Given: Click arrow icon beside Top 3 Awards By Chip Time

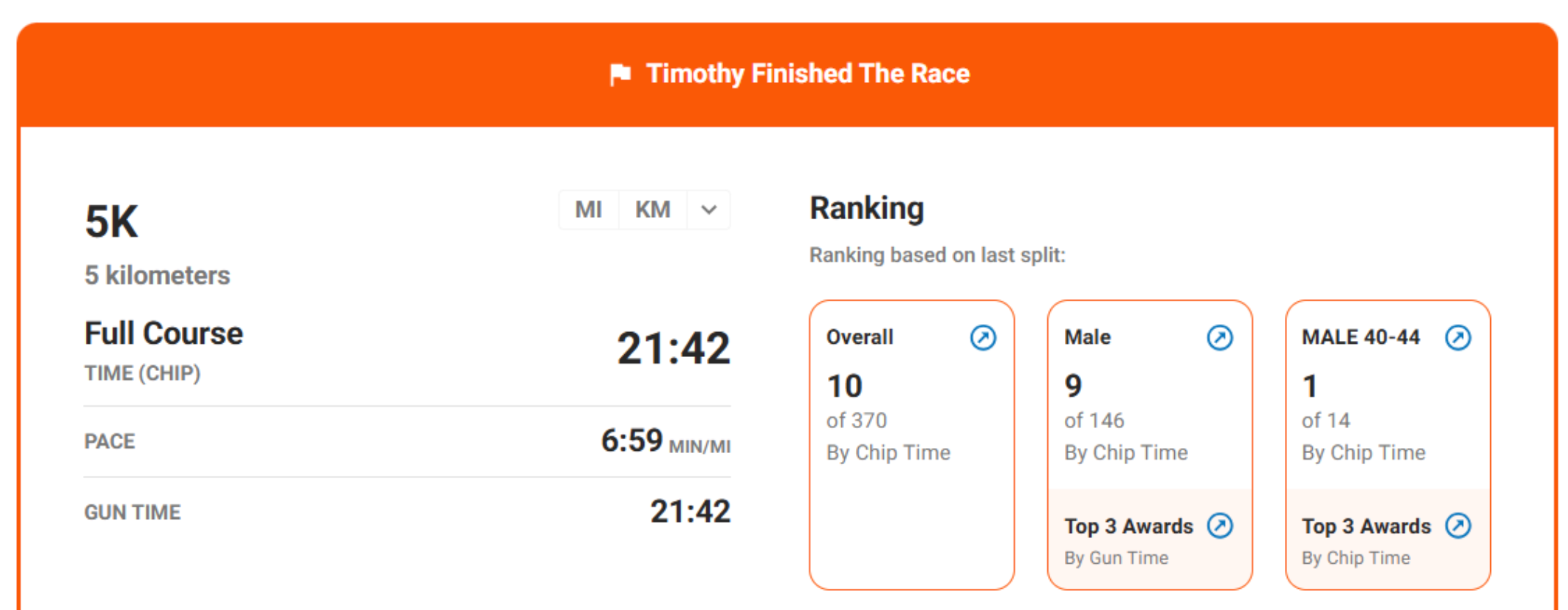Looking at the screenshot, I should tap(1457, 526).
